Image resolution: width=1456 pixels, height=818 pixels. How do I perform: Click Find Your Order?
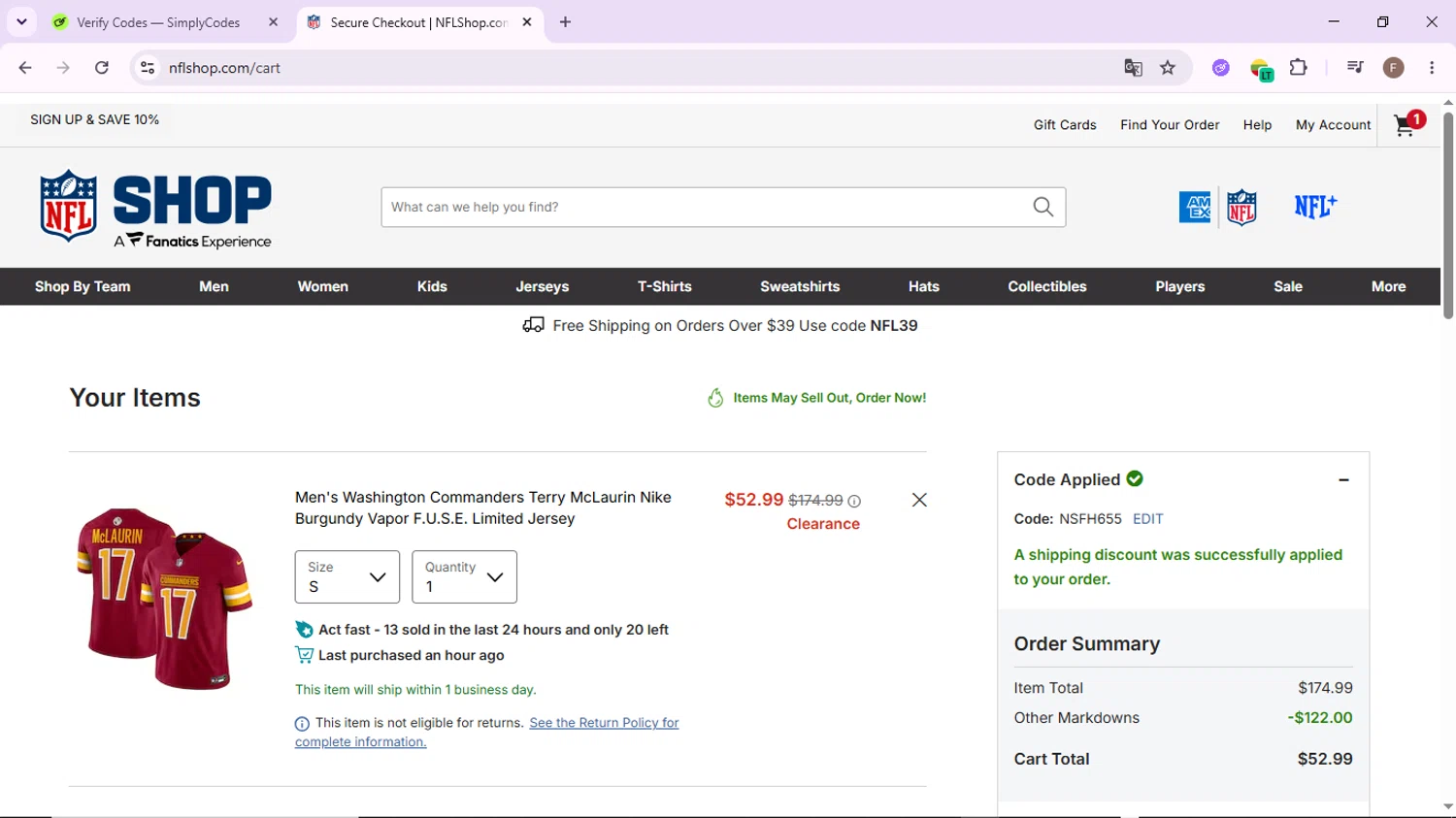pyautogui.click(x=1170, y=124)
